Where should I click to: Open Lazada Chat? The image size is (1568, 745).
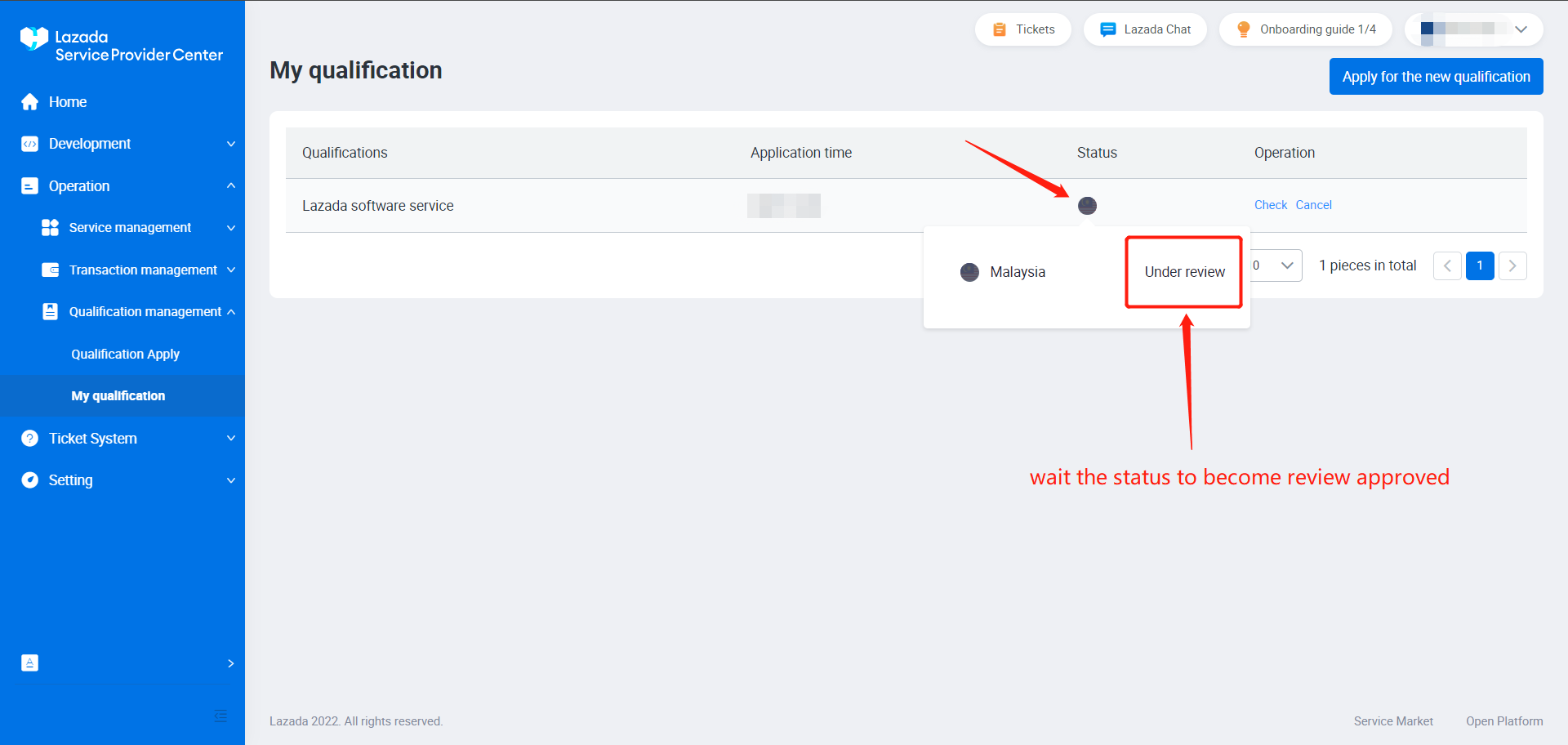[x=1145, y=29]
